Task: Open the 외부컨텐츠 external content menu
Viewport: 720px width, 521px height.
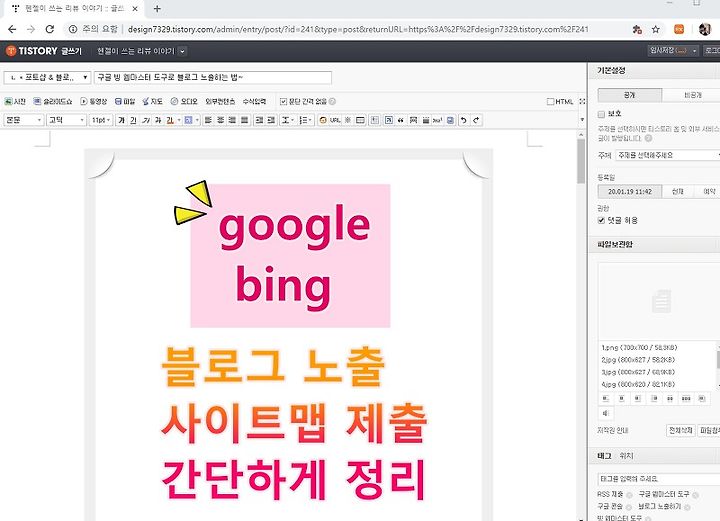Action: [x=220, y=101]
